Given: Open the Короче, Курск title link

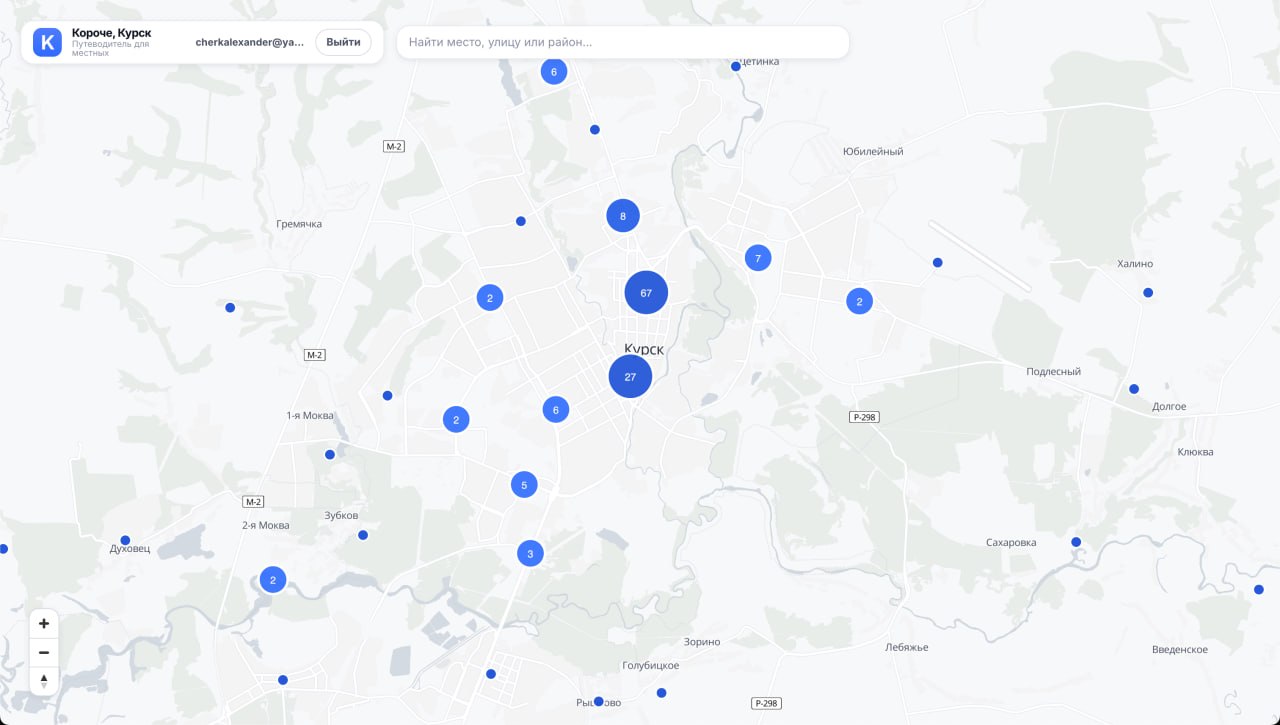Looking at the screenshot, I should [111, 33].
